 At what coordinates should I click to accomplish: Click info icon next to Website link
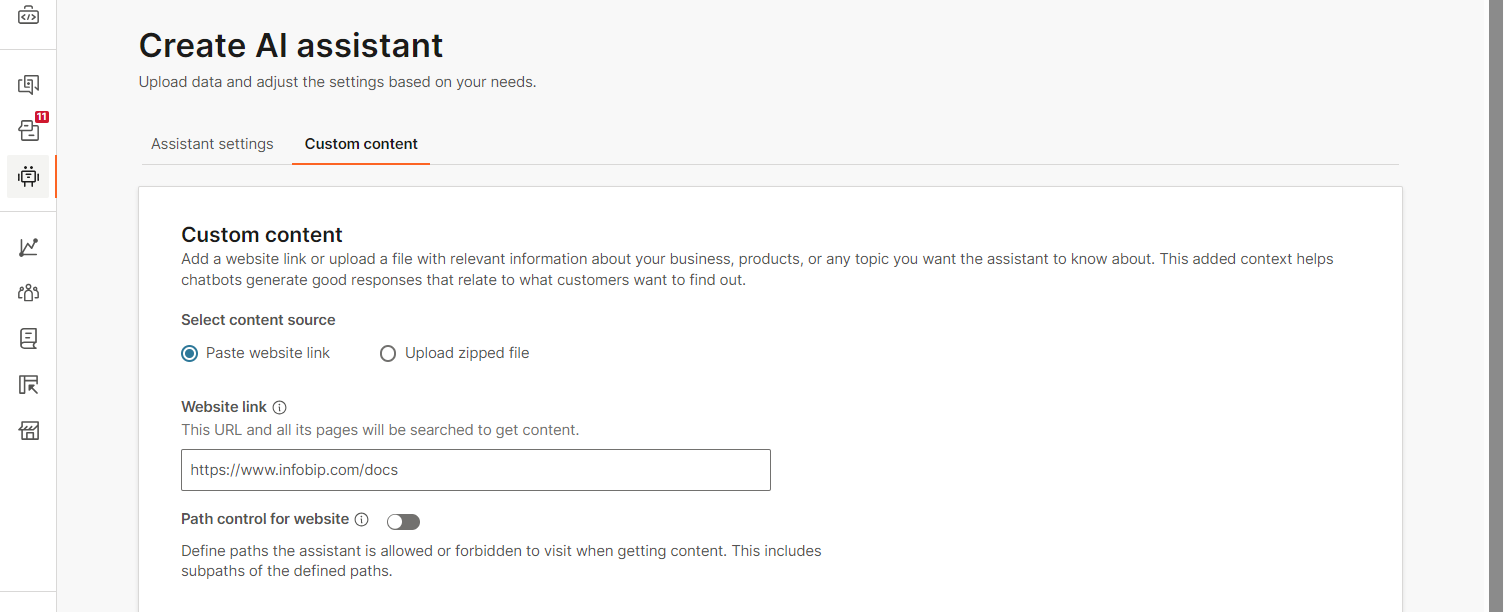(x=280, y=408)
